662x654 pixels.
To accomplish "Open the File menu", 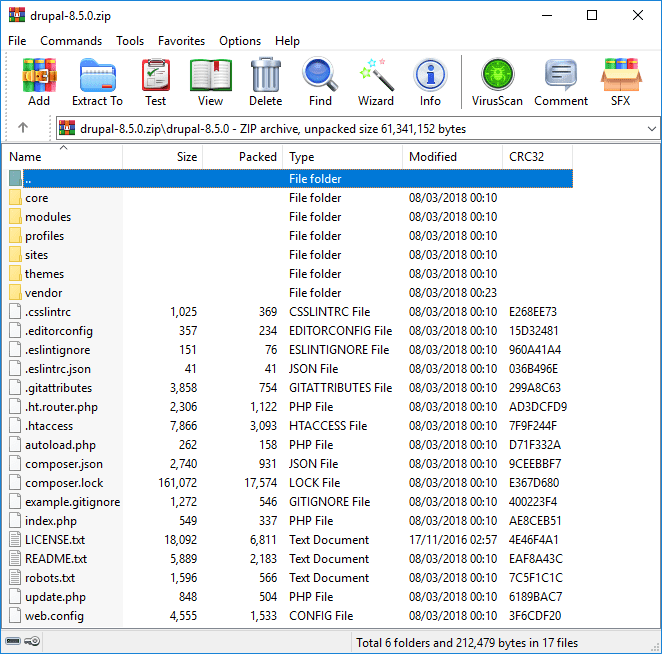I will 17,41.
